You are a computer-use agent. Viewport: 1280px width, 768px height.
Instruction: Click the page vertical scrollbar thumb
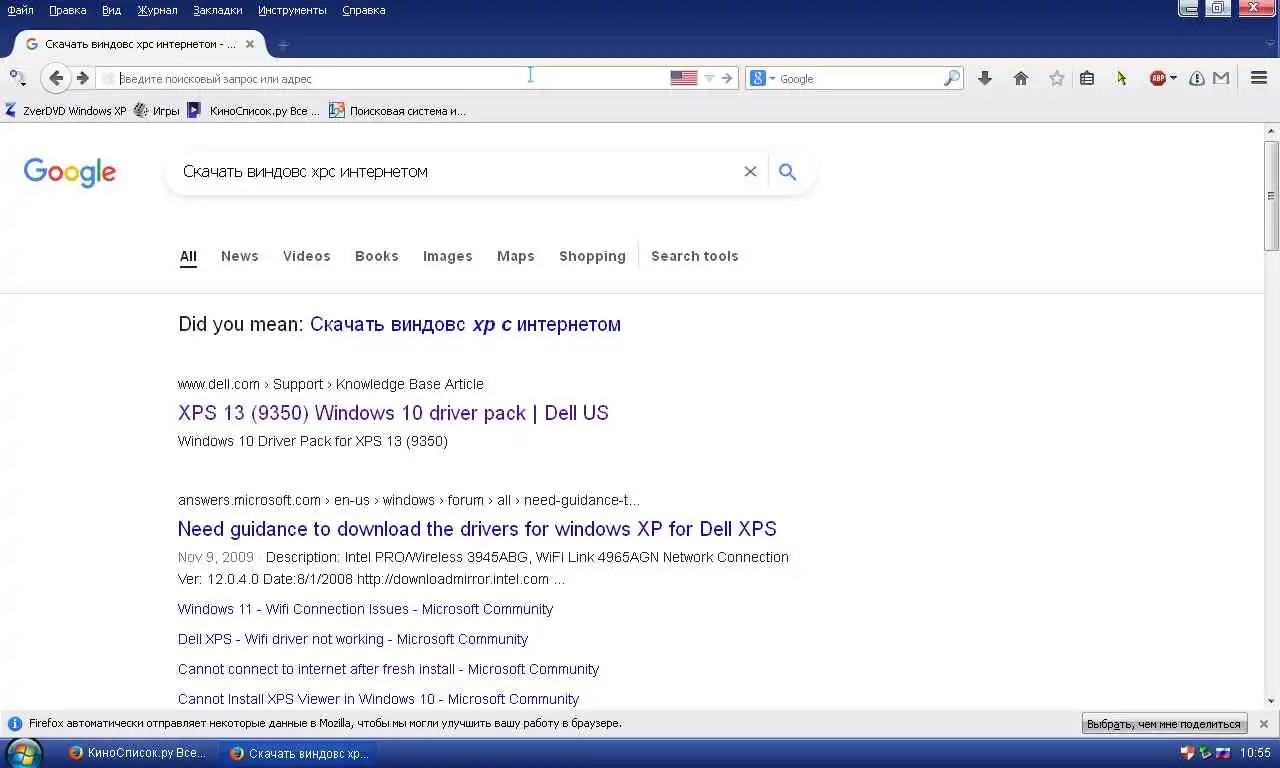coord(1272,195)
